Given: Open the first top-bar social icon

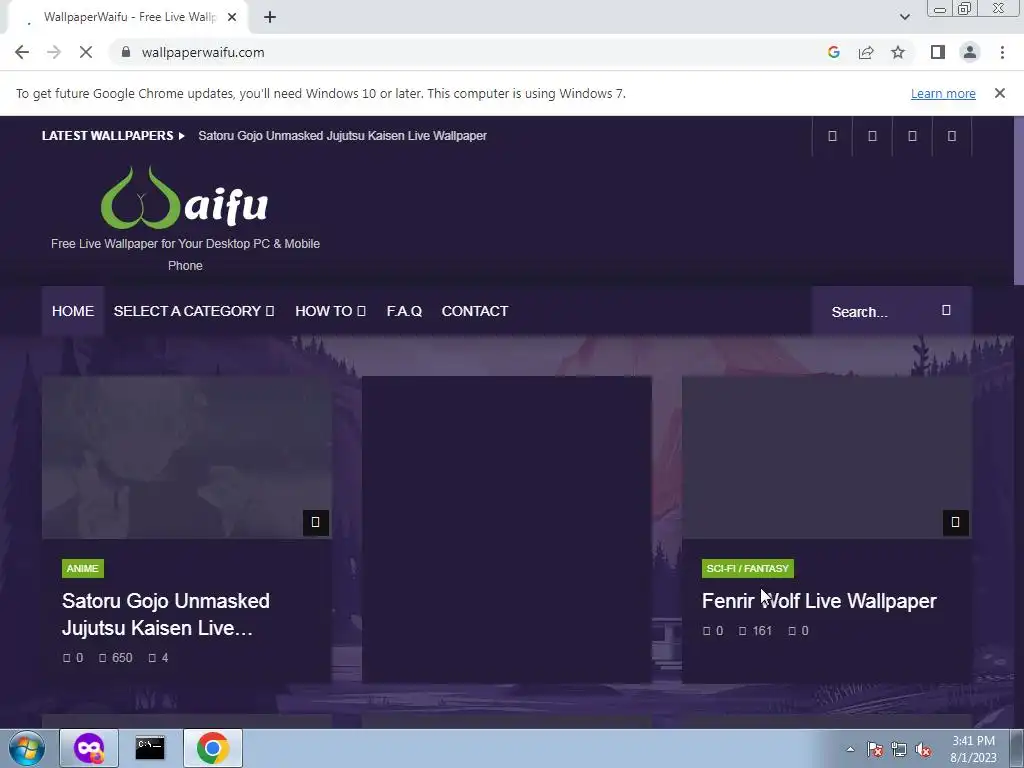Looking at the screenshot, I should [832, 136].
